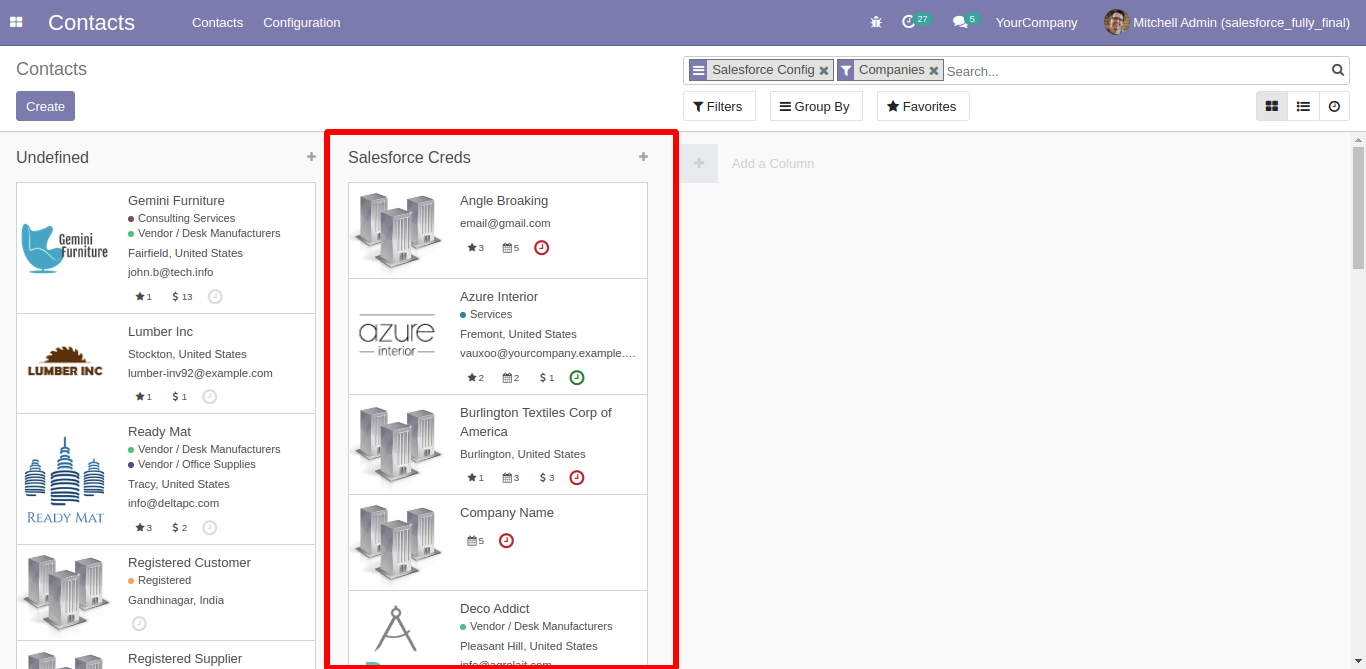This screenshot has height=669, width=1366.
Task: Click Registered tag on Registered Customer
Action: 159,580
